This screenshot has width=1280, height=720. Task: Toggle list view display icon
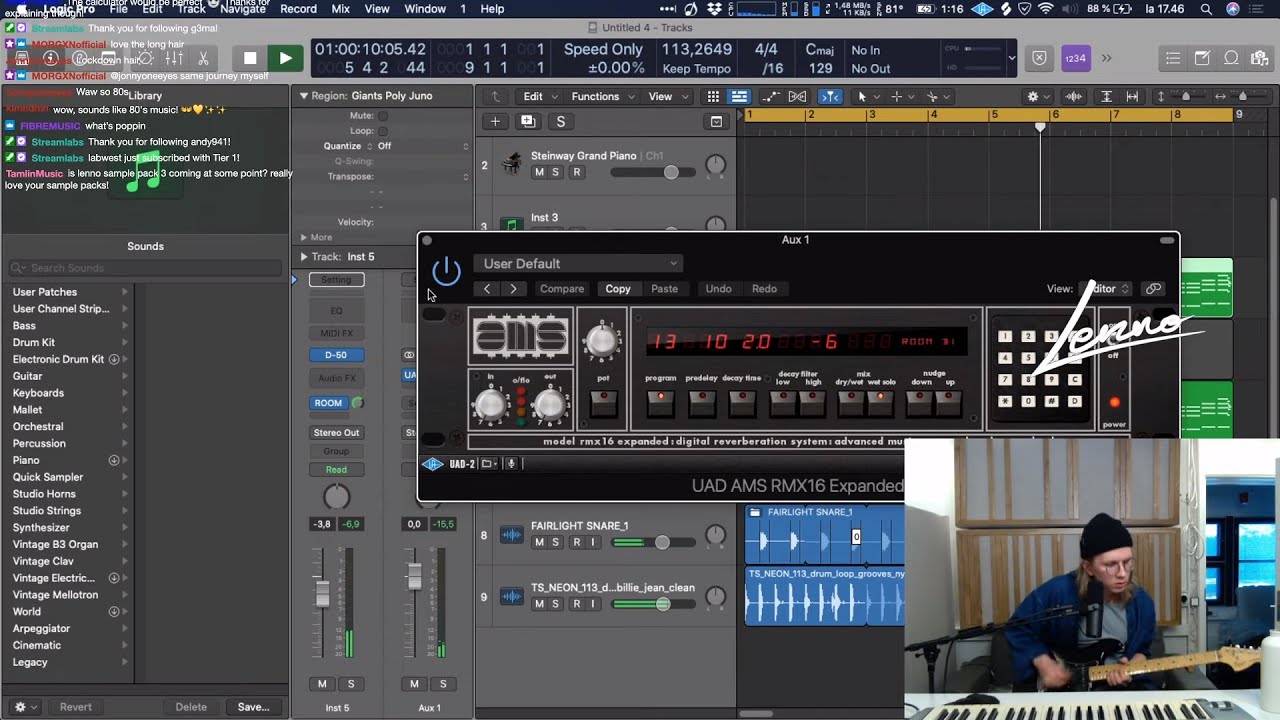[738, 97]
